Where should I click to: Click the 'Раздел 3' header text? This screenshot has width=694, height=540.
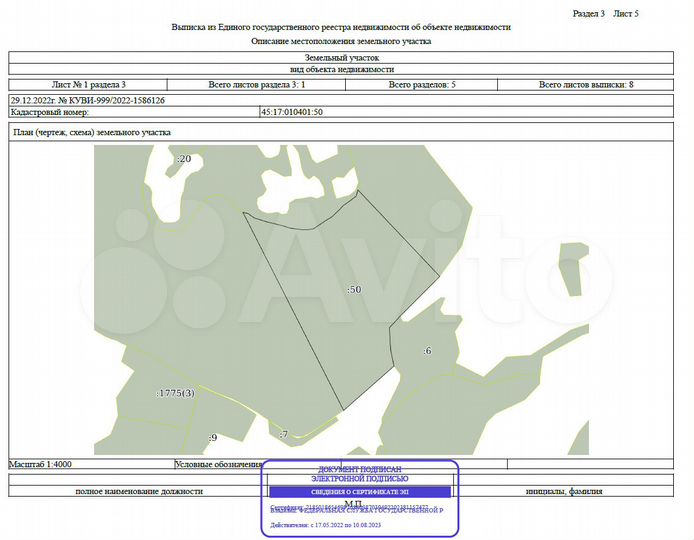coord(588,14)
